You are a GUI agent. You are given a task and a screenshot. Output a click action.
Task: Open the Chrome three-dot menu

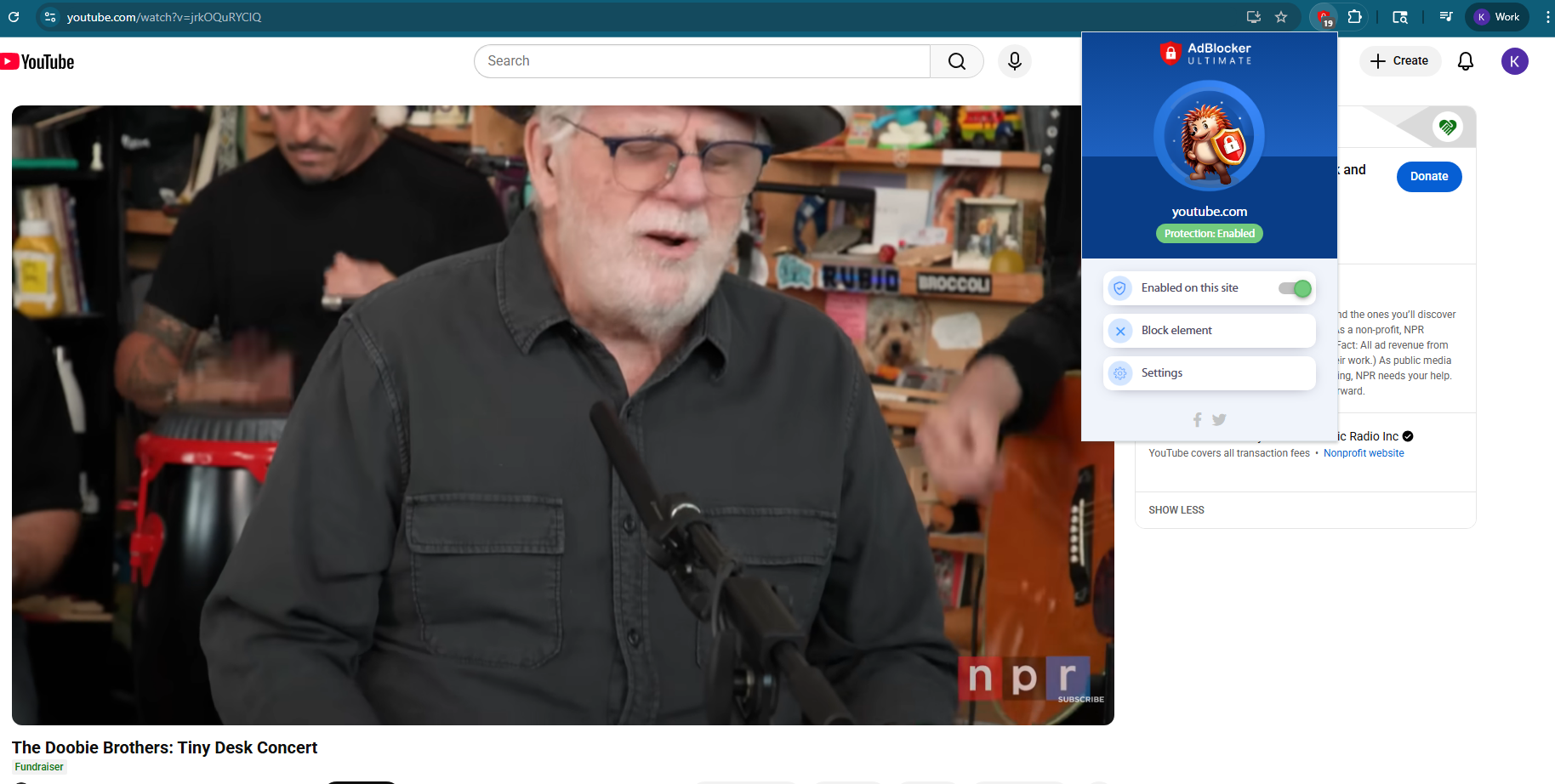[1546, 17]
